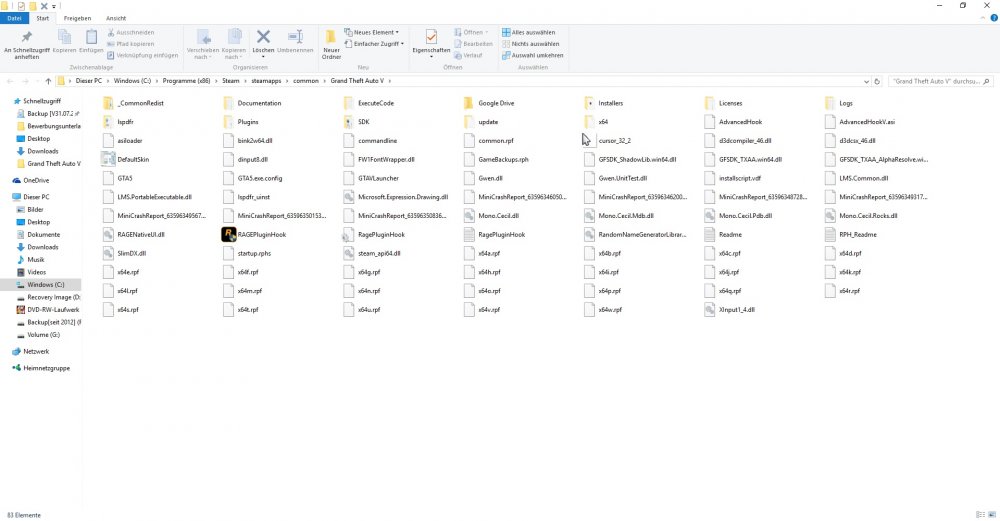Select the Logs folder

(x=839, y=103)
